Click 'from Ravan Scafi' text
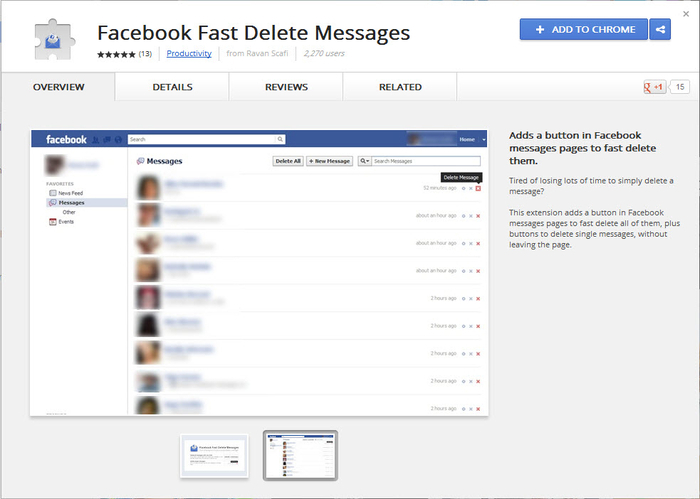The height and width of the screenshot is (499, 700). 257,54
